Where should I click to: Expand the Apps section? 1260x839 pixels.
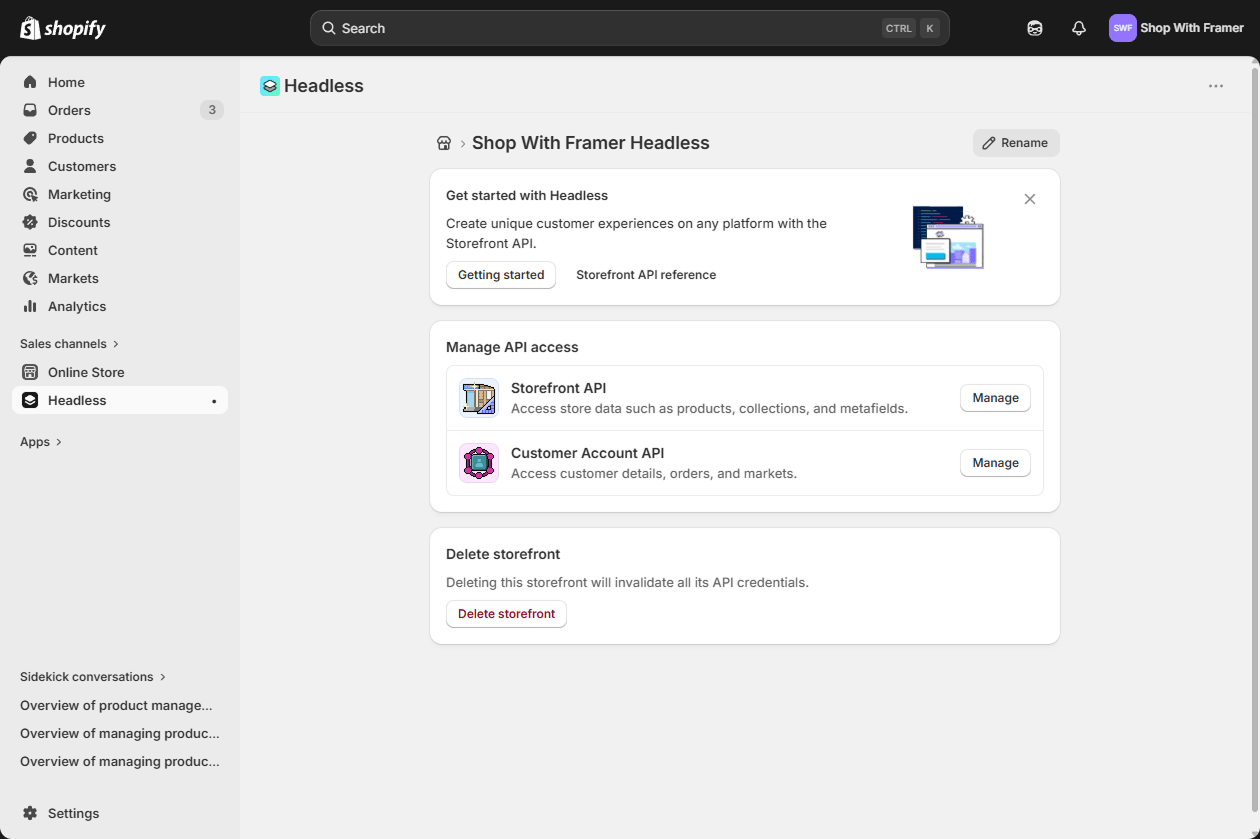point(41,442)
